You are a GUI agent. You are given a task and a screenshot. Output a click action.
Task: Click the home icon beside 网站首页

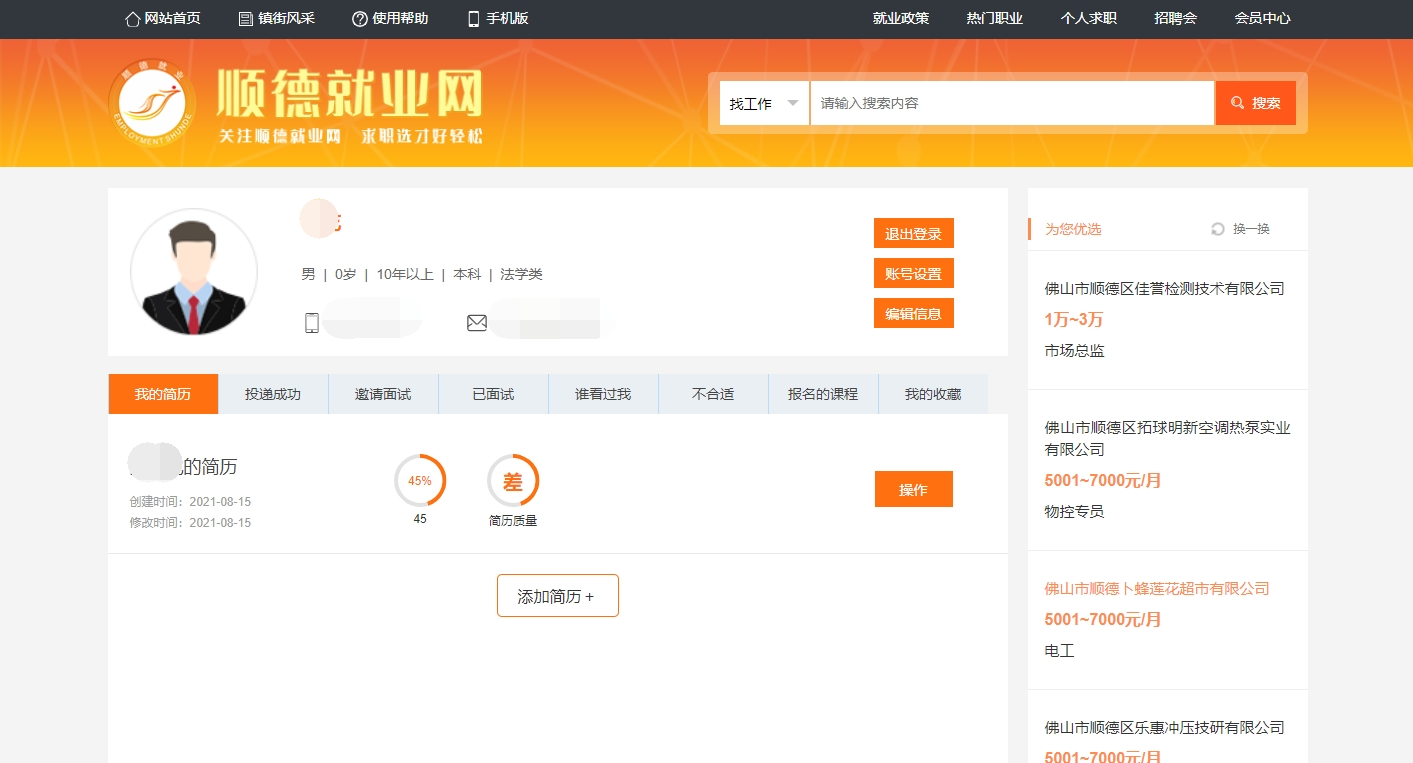point(132,19)
